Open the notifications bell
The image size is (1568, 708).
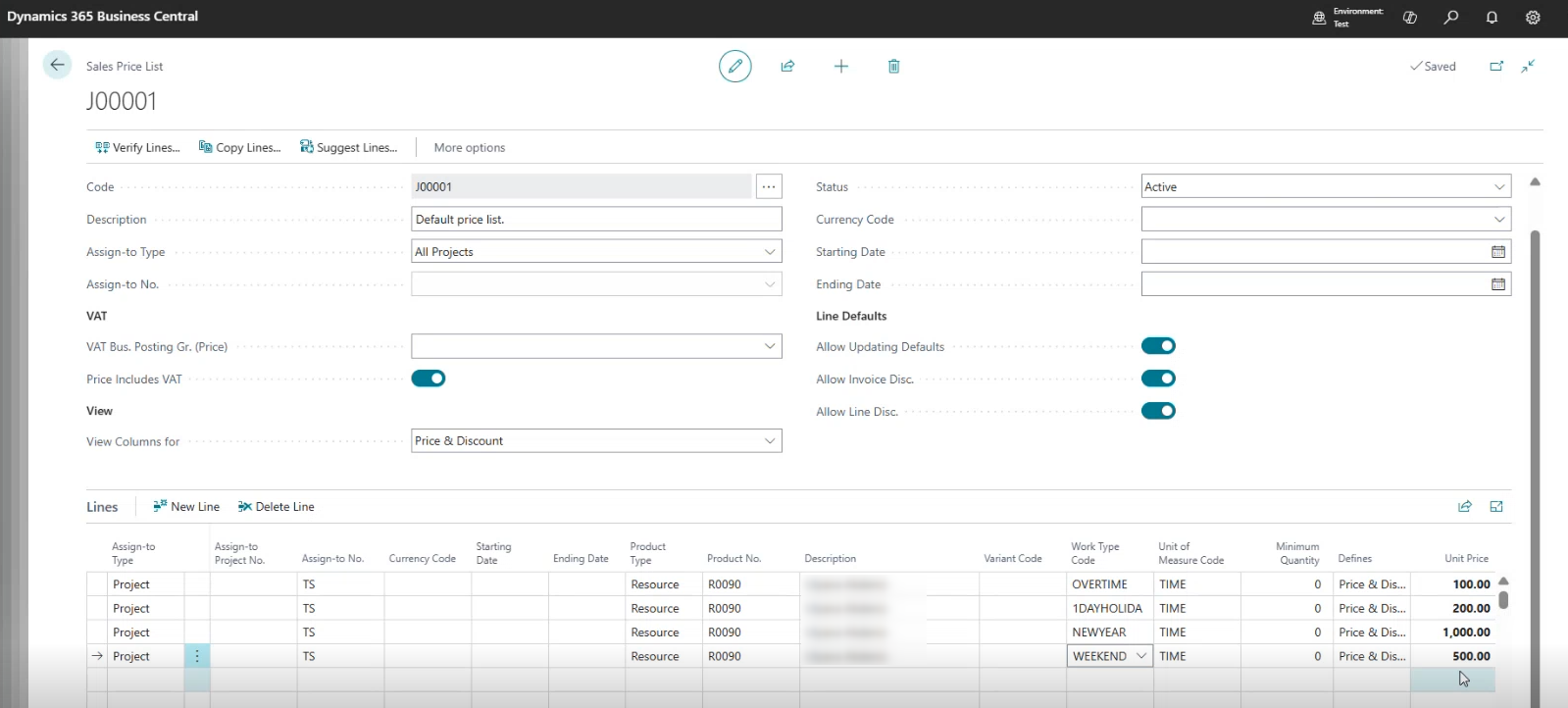1492,17
